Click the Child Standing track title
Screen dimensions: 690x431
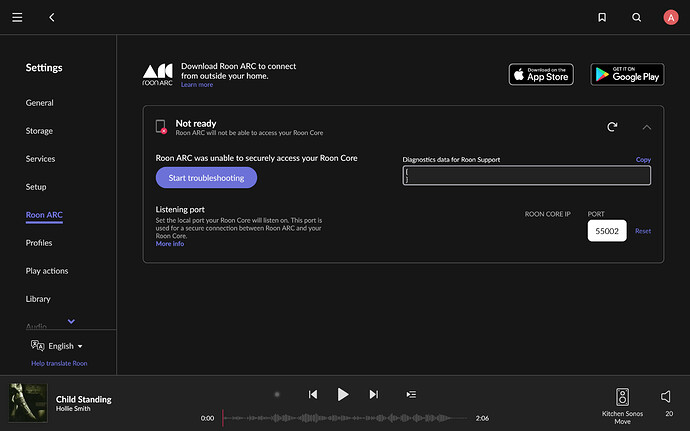tap(84, 399)
